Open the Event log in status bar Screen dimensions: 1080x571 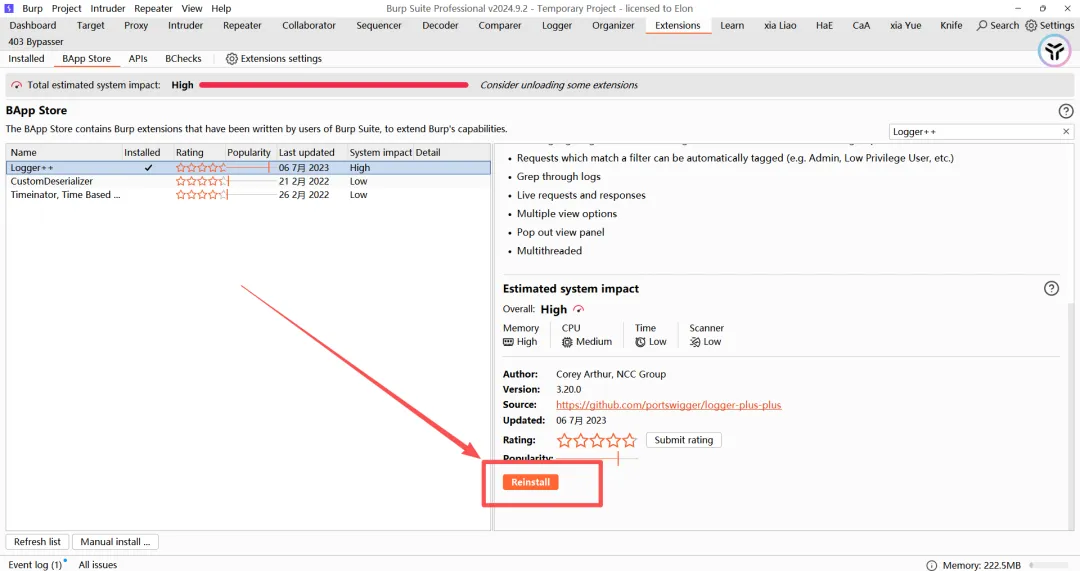click(x=35, y=565)
